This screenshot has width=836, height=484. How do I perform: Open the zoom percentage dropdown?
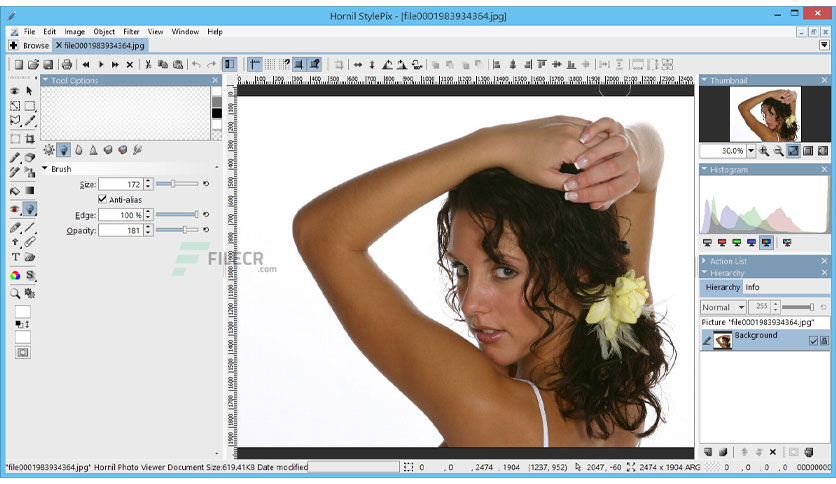tap(751, 151)
